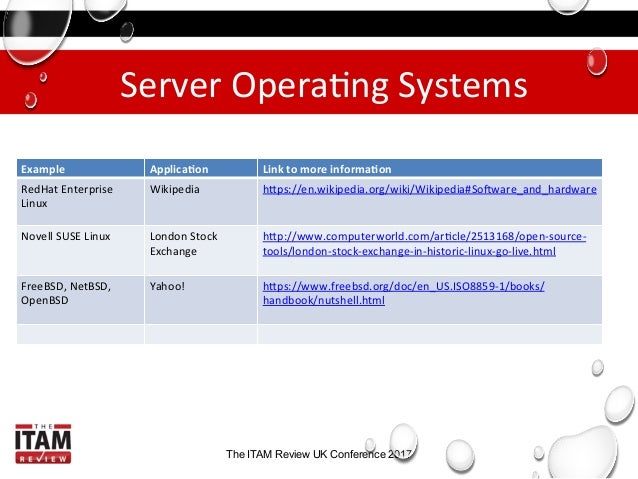
Task: Open the Wikipedia software and hardware link
Action: click(x=429, y=190)
